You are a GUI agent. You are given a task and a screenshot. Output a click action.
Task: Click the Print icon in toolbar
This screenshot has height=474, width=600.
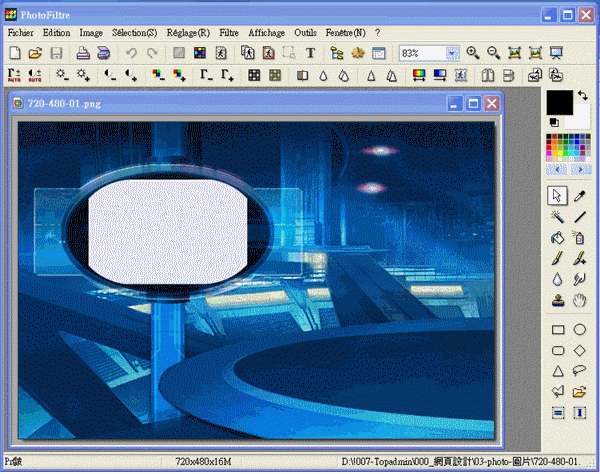coord(84,53)
